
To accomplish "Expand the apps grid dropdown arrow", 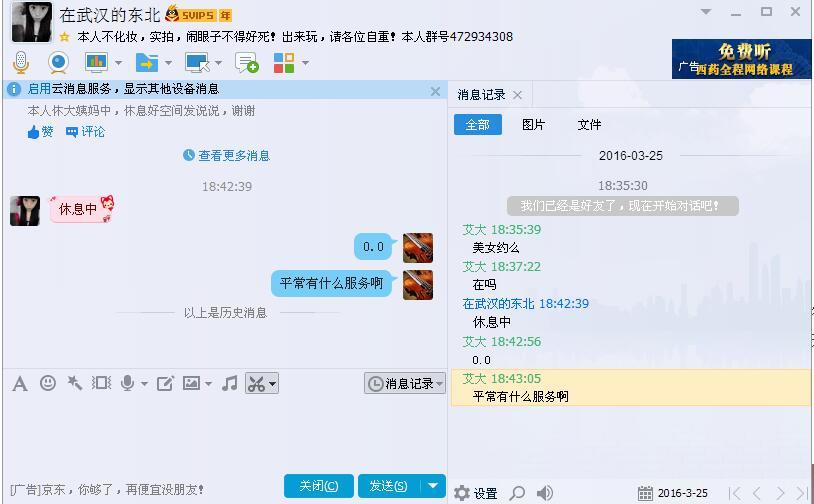I will point(305,63).
